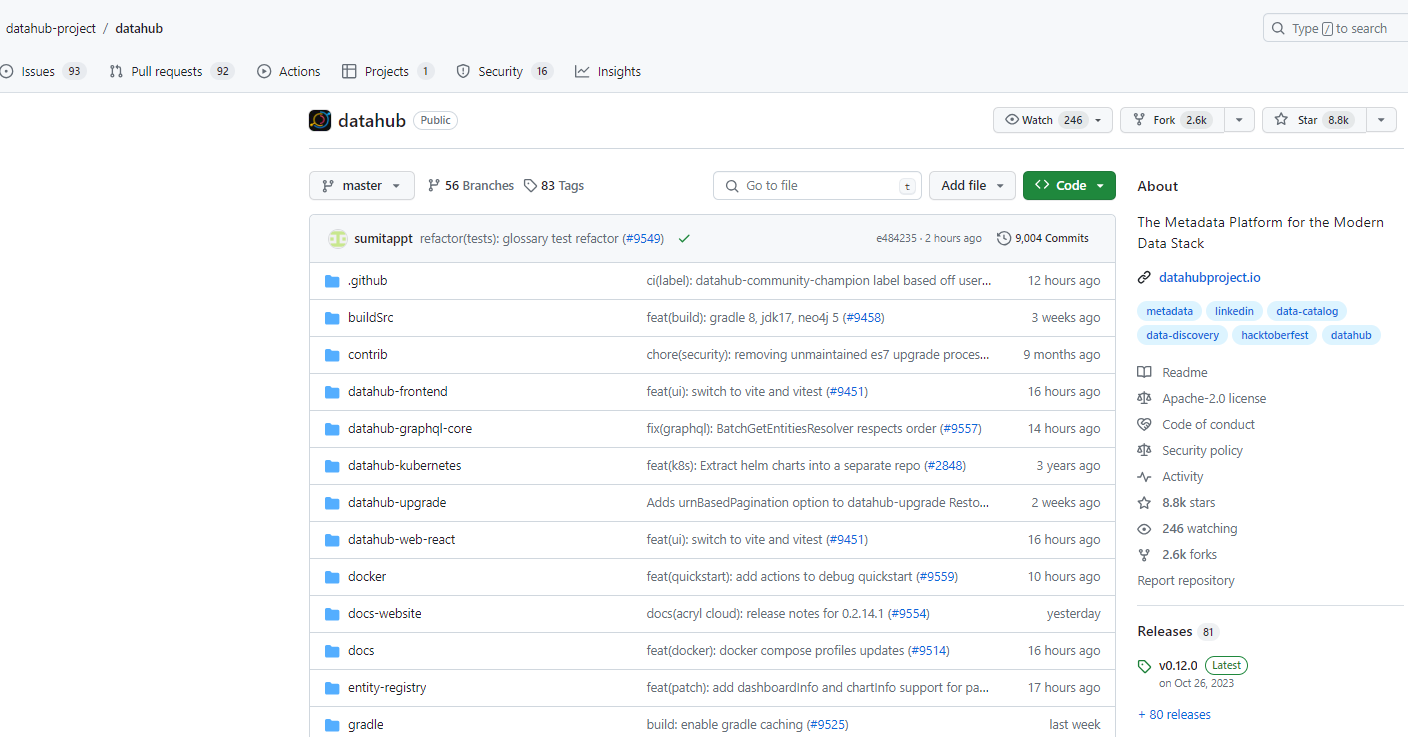Open the datahubproject.io website link
The height and width of the screenshot is (737, 1408).
pos(1209,278)
